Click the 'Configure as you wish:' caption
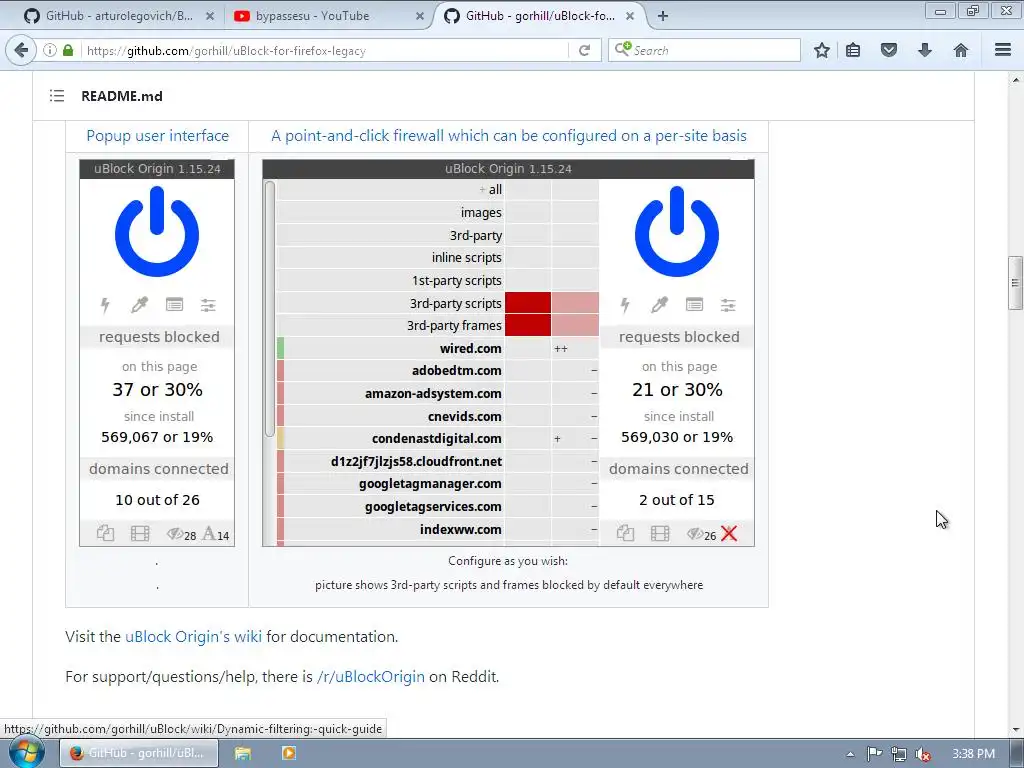 (x=508, y=561)
